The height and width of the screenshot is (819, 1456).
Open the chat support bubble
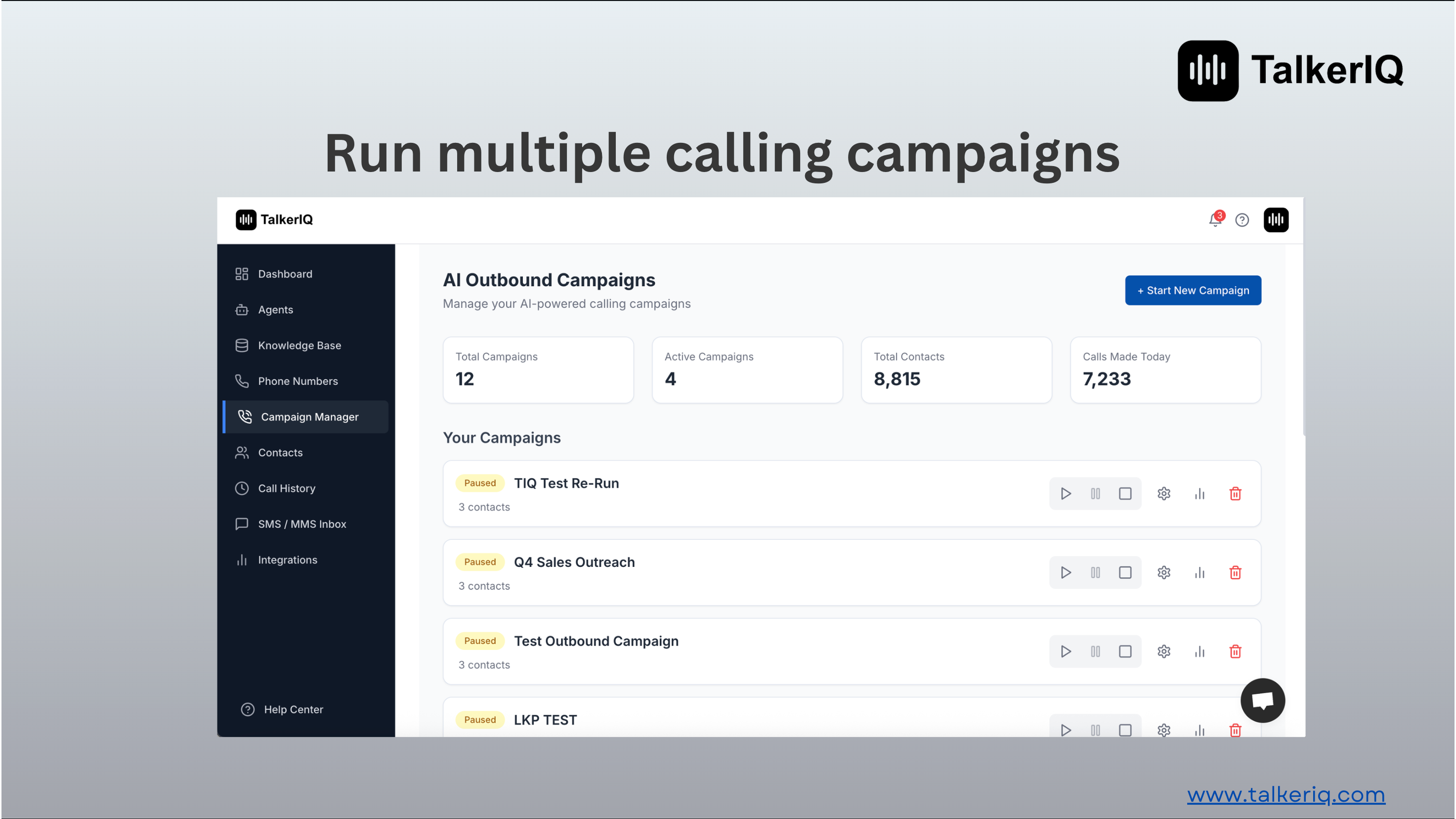[1263, 700]
